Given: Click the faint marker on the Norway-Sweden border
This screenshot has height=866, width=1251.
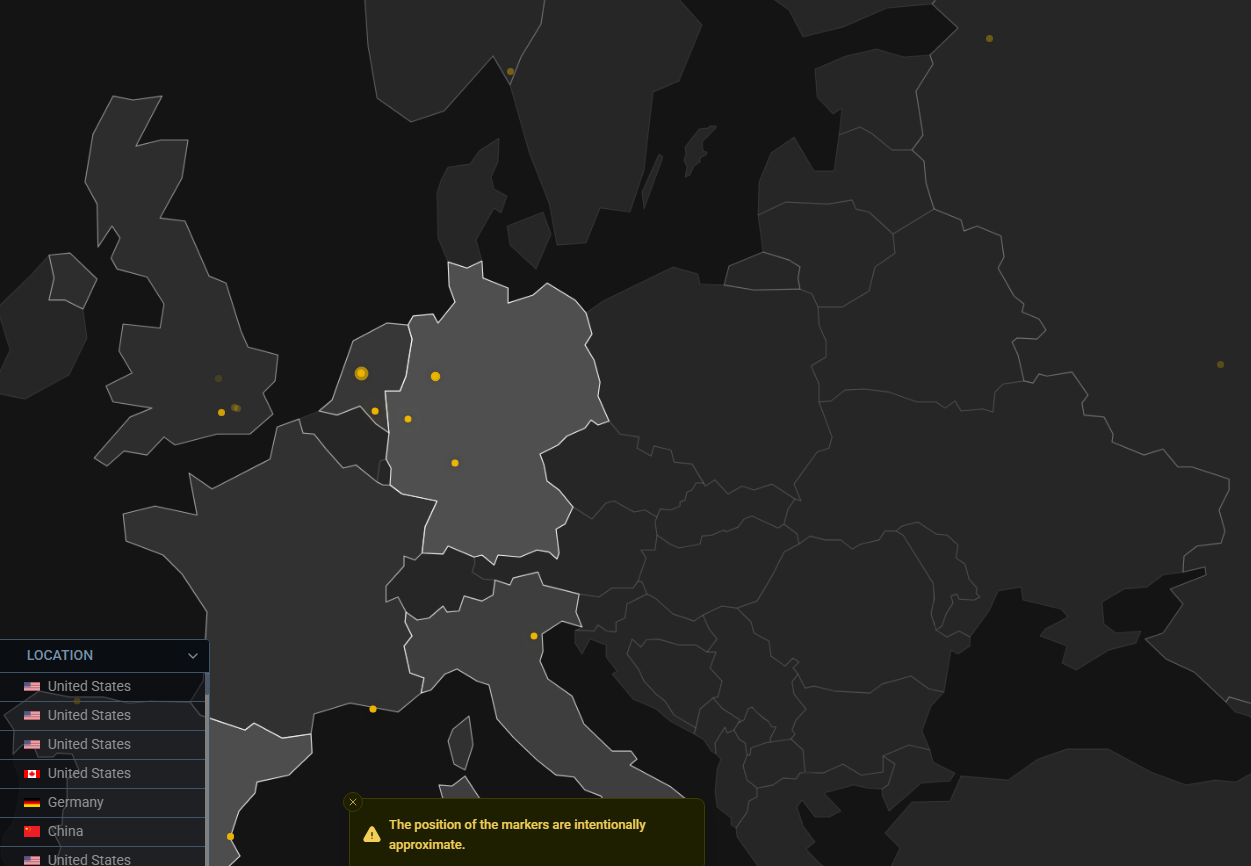Looking at the screenshot, I should [510, 71].
